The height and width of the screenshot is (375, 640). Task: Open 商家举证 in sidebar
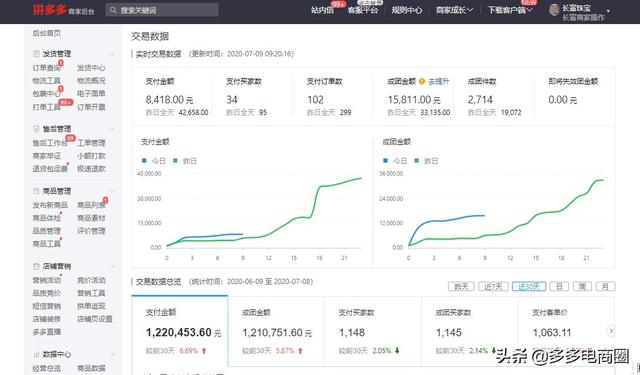(x=47, y=156)
